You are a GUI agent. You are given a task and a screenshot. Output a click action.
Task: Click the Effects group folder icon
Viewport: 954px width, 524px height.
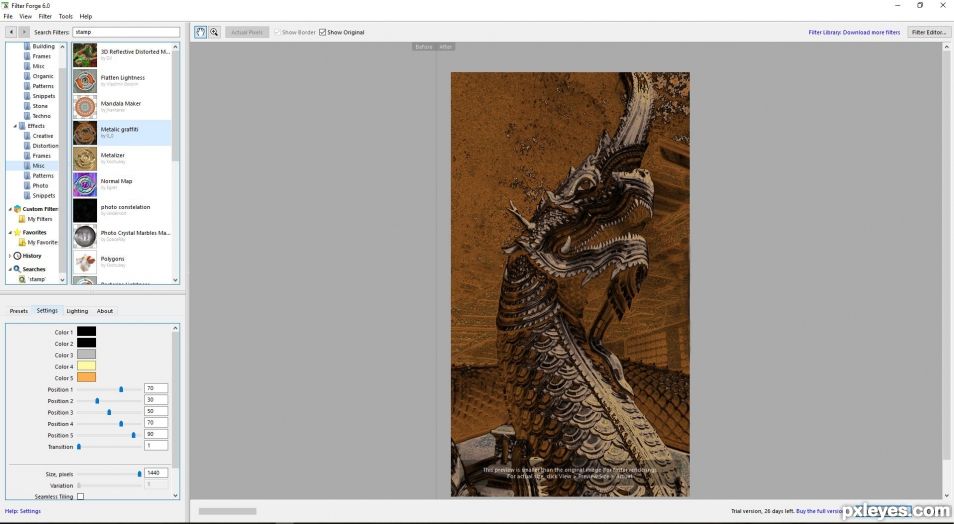22,126
